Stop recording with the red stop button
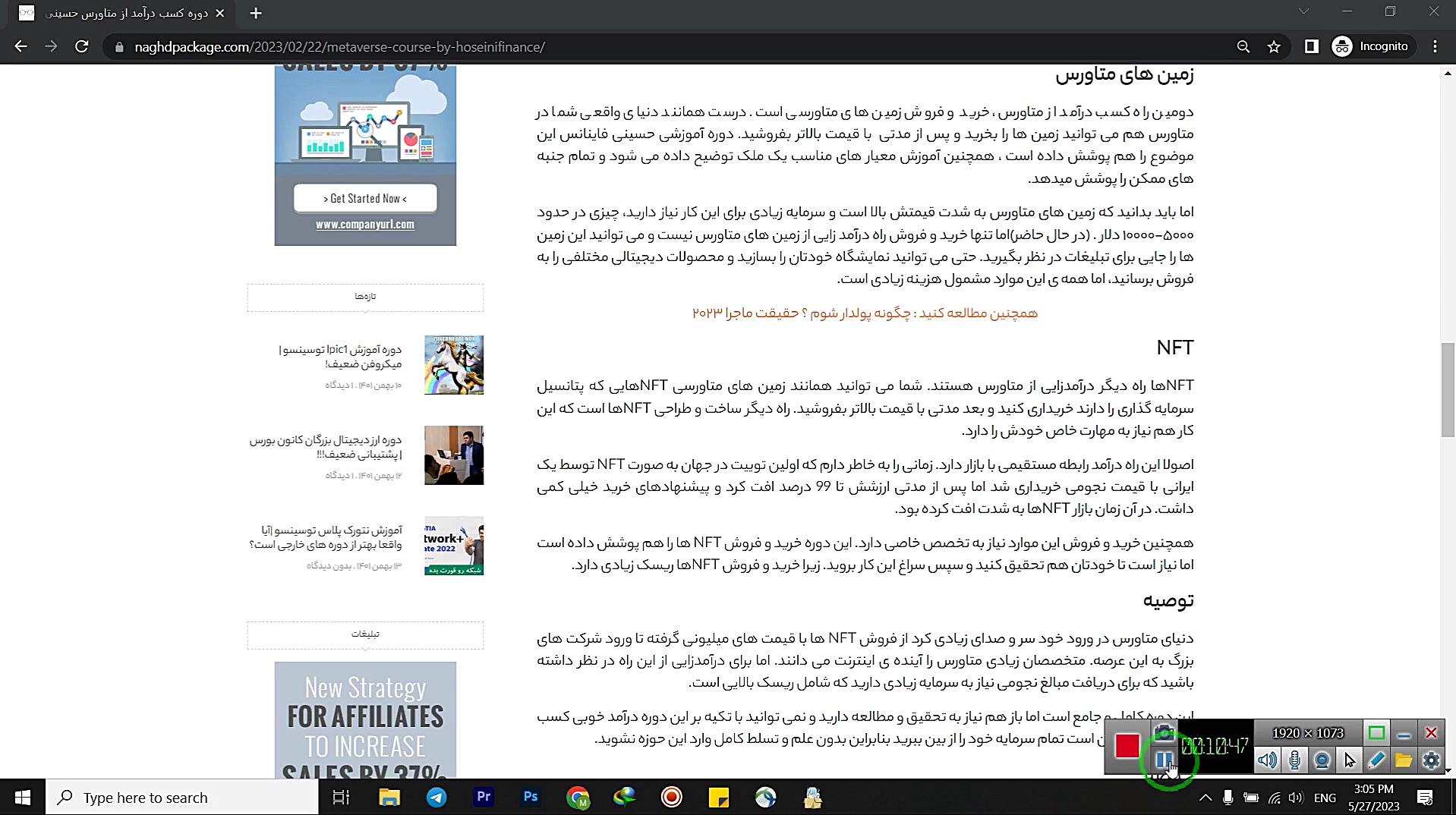Screen dimensions: 1456x815 click(1127, 746)
